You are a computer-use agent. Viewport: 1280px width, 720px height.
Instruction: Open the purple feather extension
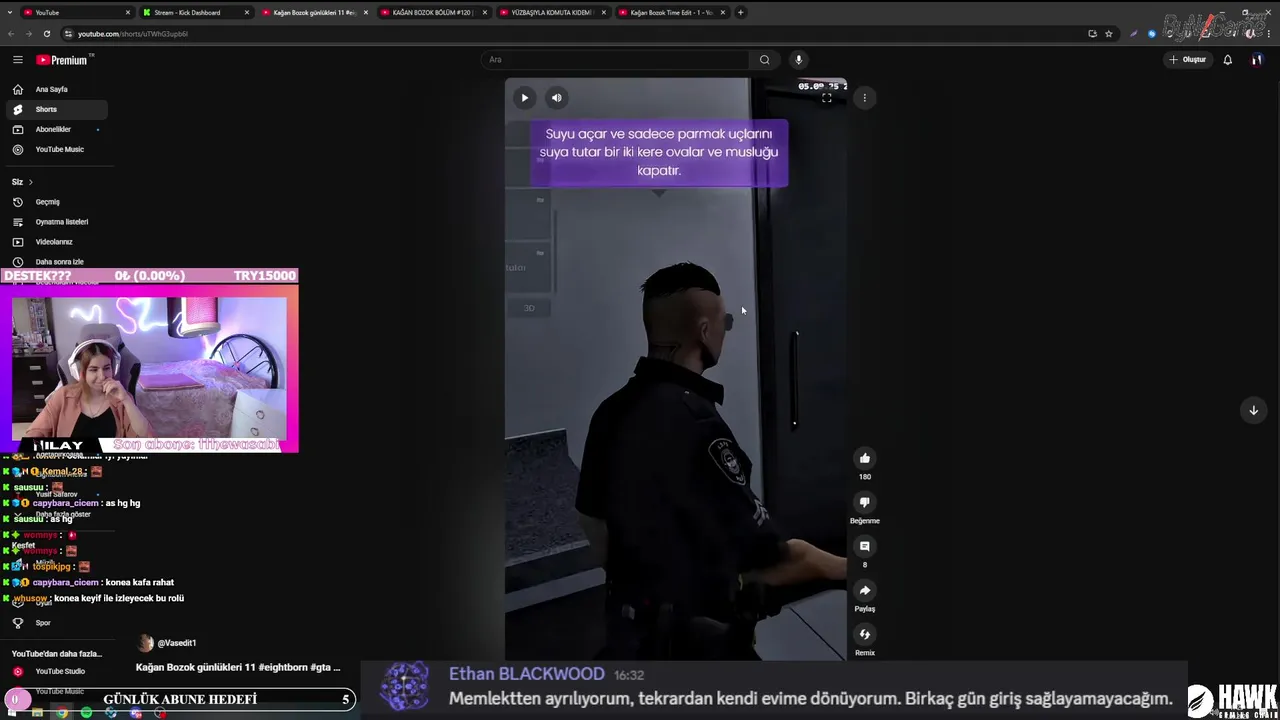(x=1133, y=34)
